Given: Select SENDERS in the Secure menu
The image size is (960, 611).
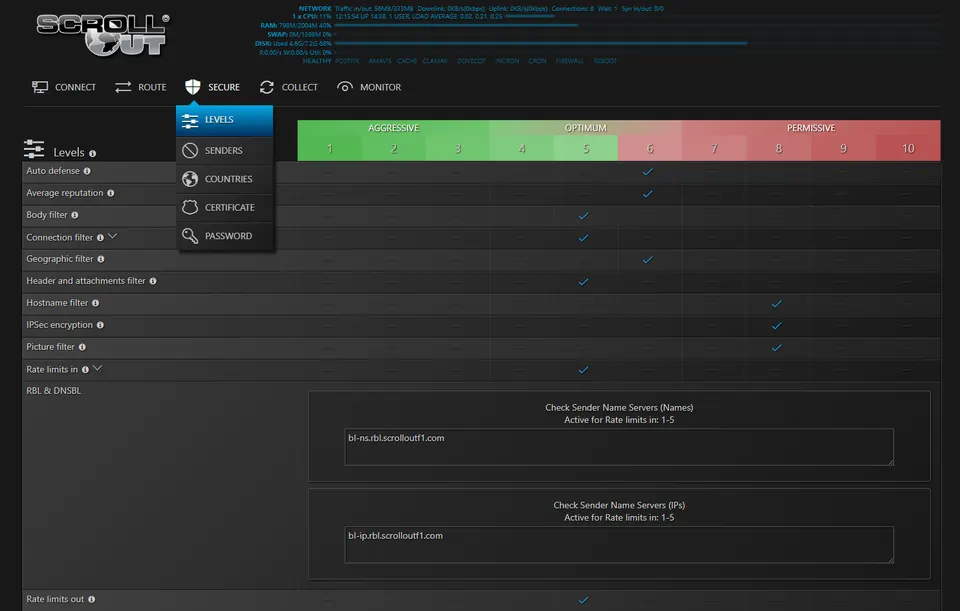Looking at the screenshot, I should click(225, 151).
